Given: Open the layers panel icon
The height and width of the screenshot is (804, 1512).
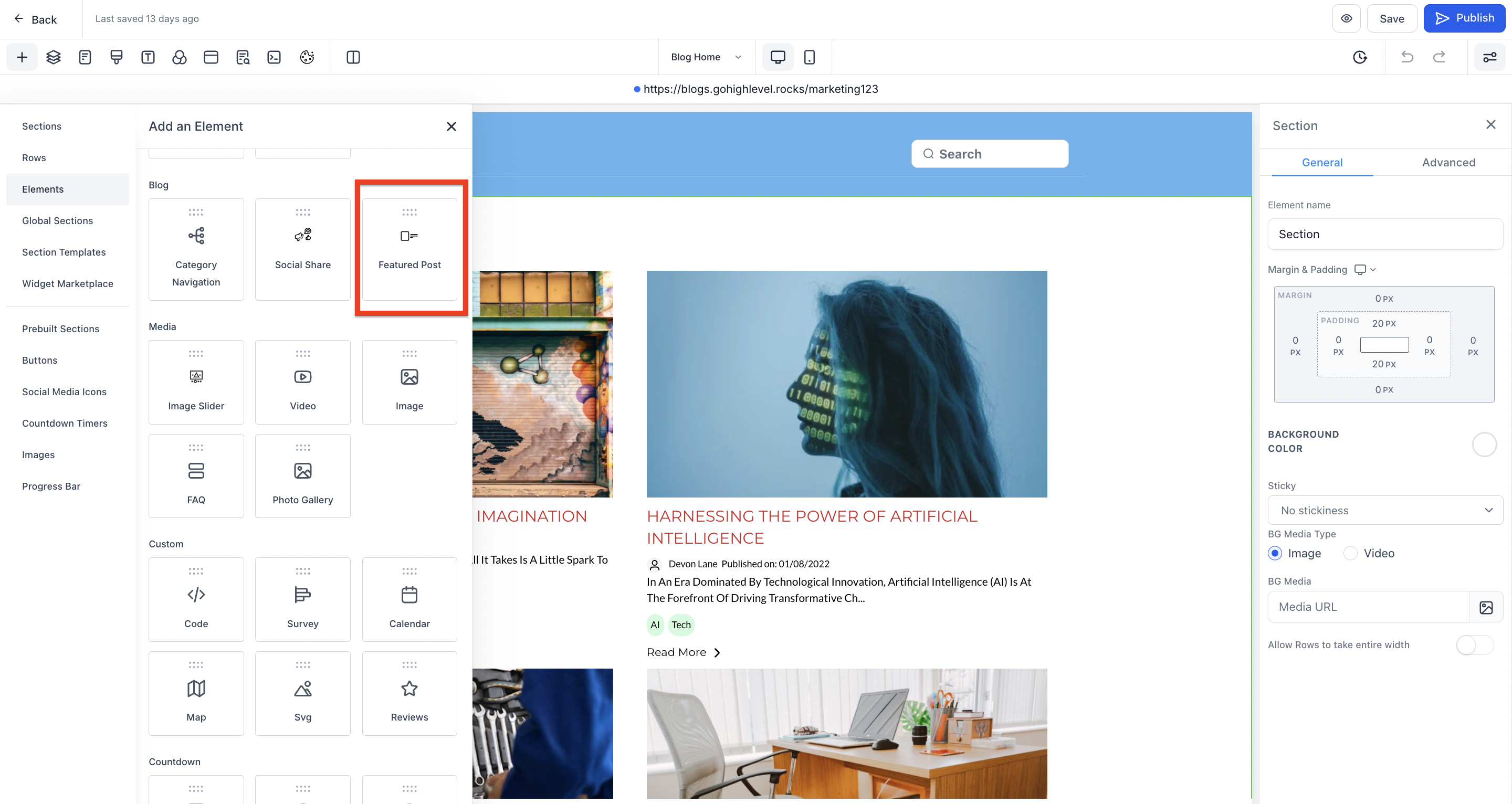Looking at the screenshot, I should 54,57.
